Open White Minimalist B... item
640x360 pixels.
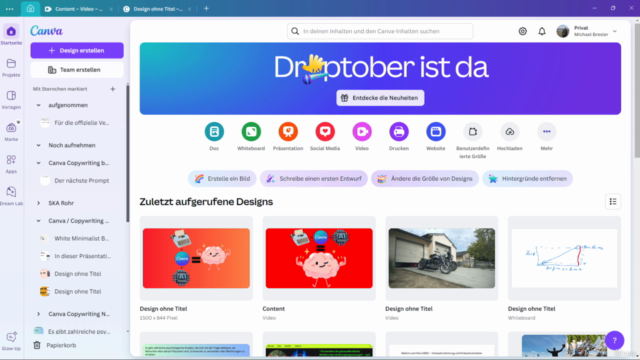(75, 238)
